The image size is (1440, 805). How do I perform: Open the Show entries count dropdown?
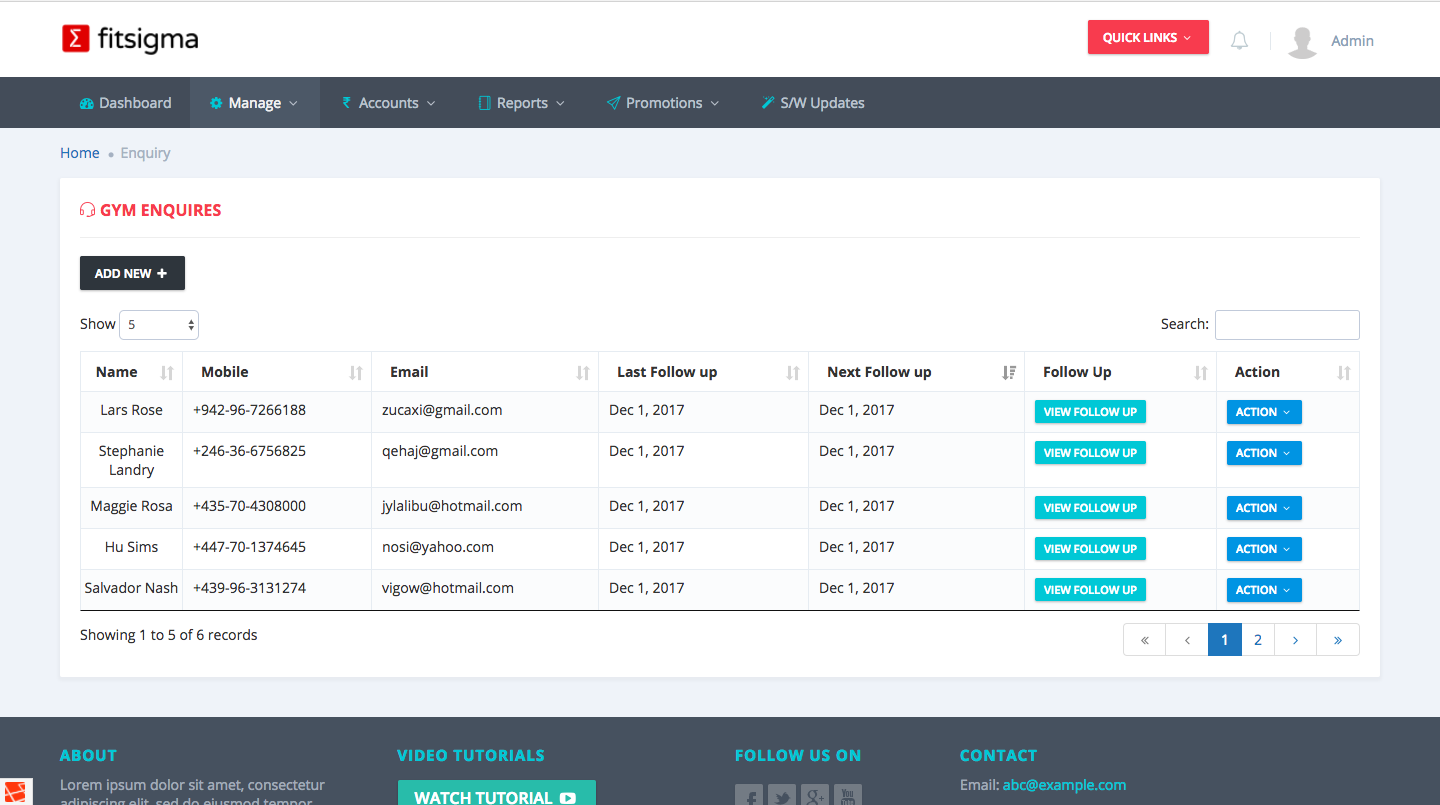(159, 325)
